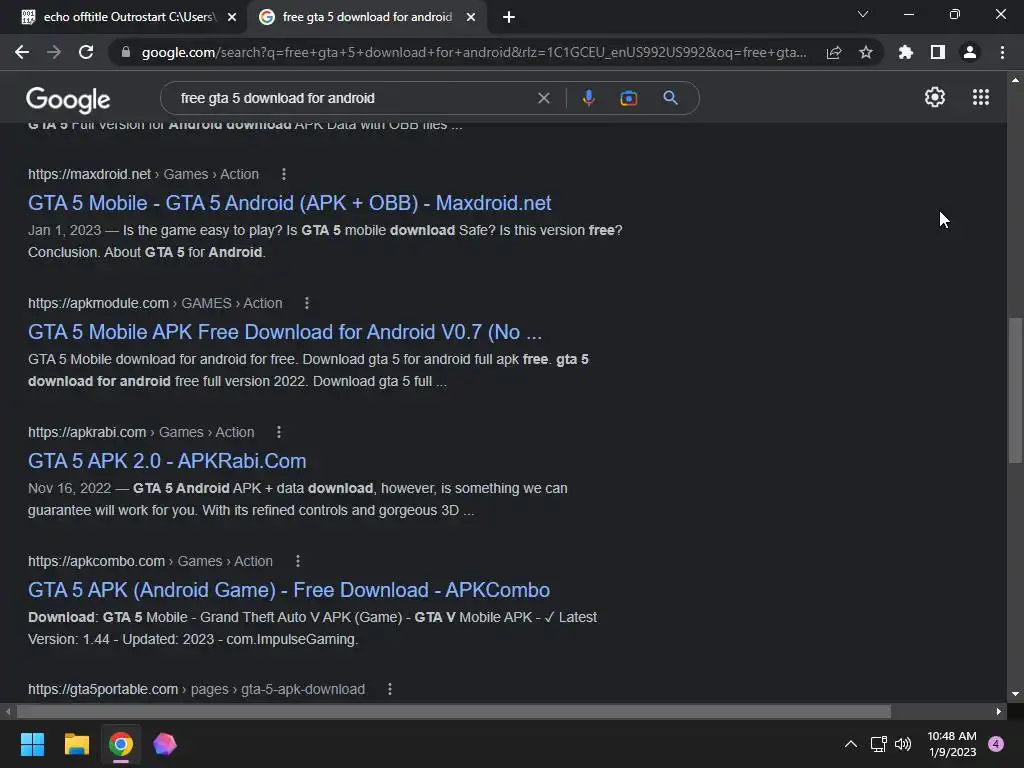Start voice search with microphone icon
The height and width of the screenshot is (768, 1024).
click(588, 98)
